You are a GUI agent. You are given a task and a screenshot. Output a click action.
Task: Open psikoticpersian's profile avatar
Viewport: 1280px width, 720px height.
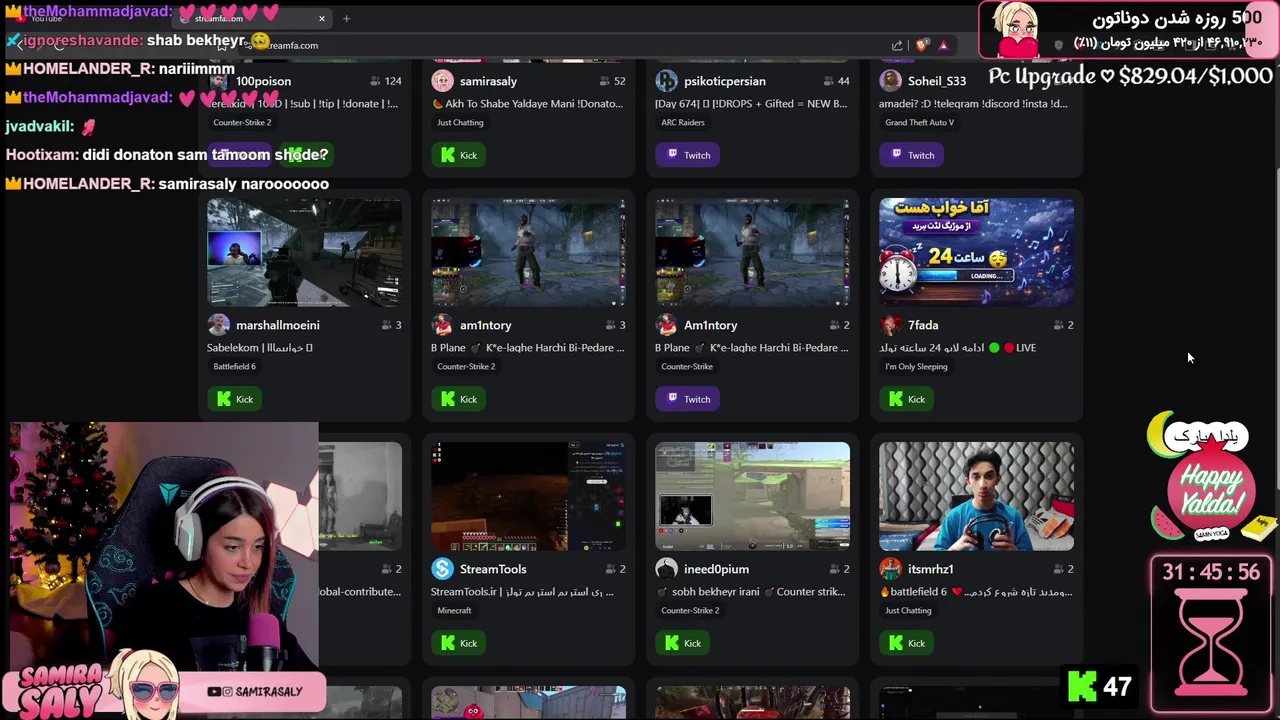click(666, 81)
